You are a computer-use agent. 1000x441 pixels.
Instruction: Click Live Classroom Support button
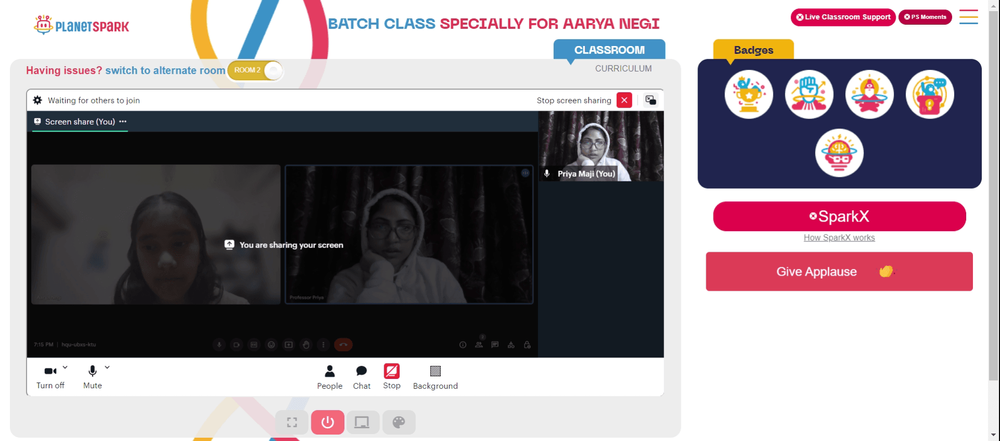843,17
